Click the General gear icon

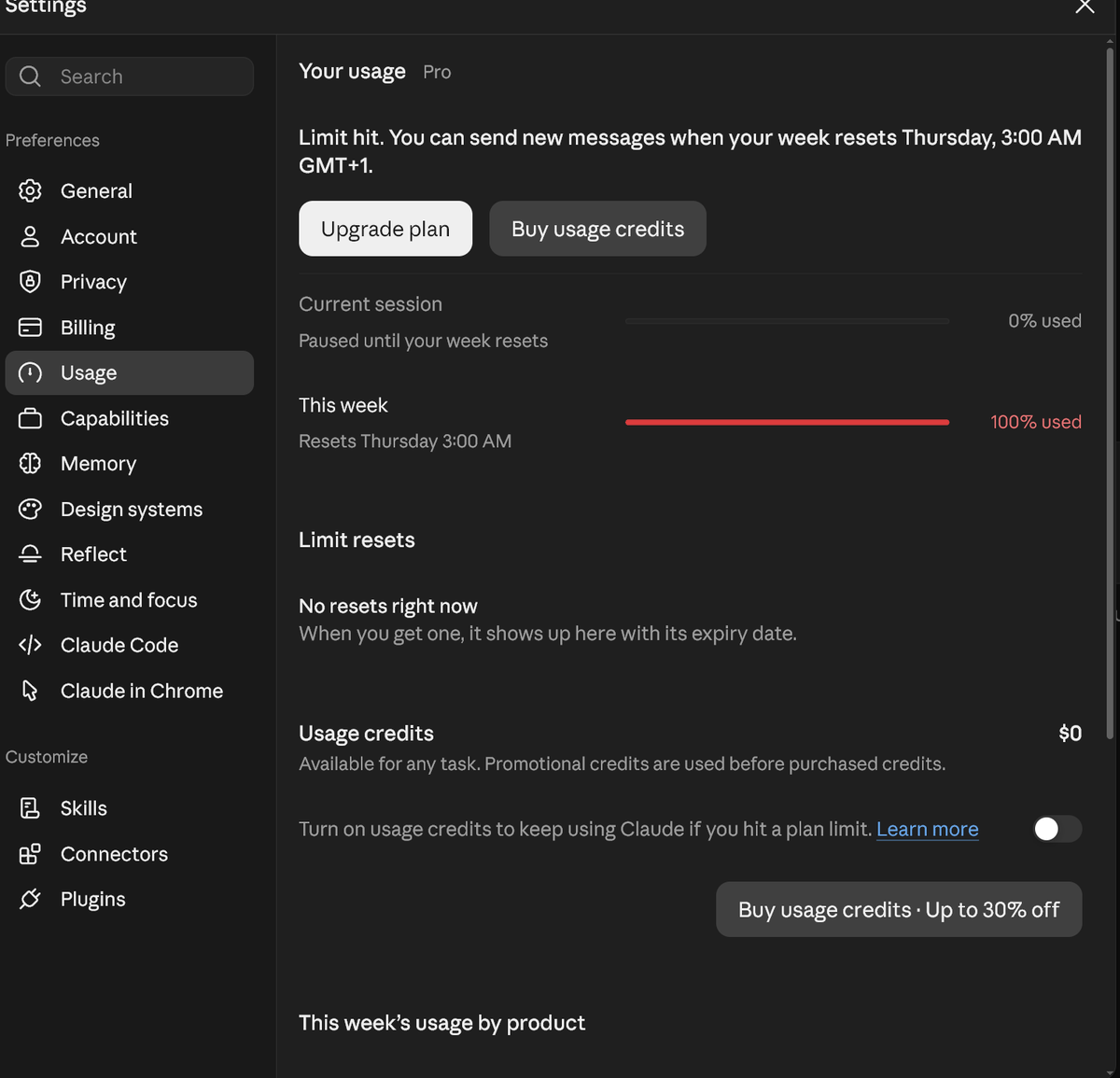pyautogui.click(x=30, y=190)
